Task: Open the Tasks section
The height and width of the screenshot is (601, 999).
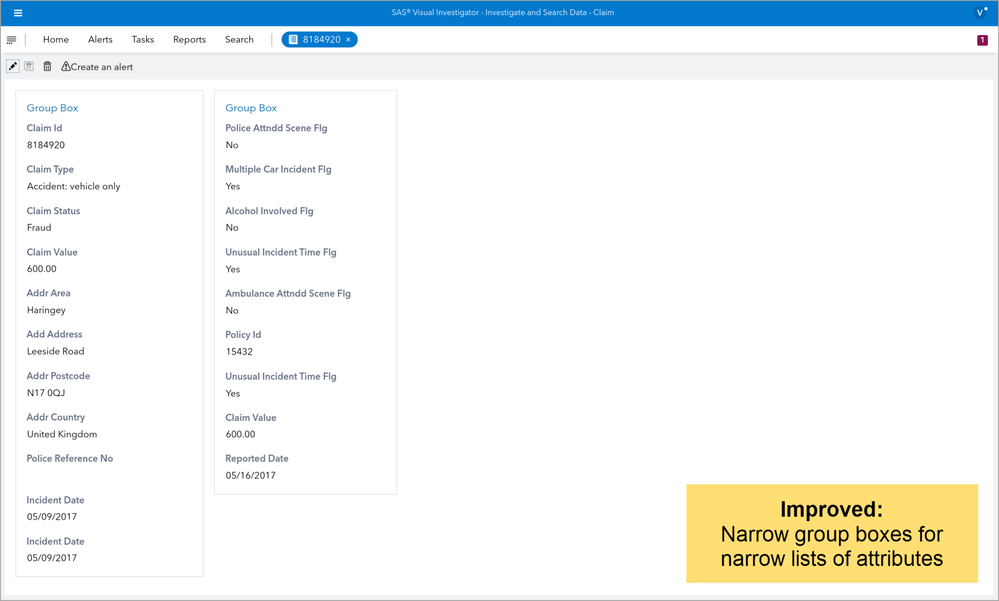Action: coord(143,40)
